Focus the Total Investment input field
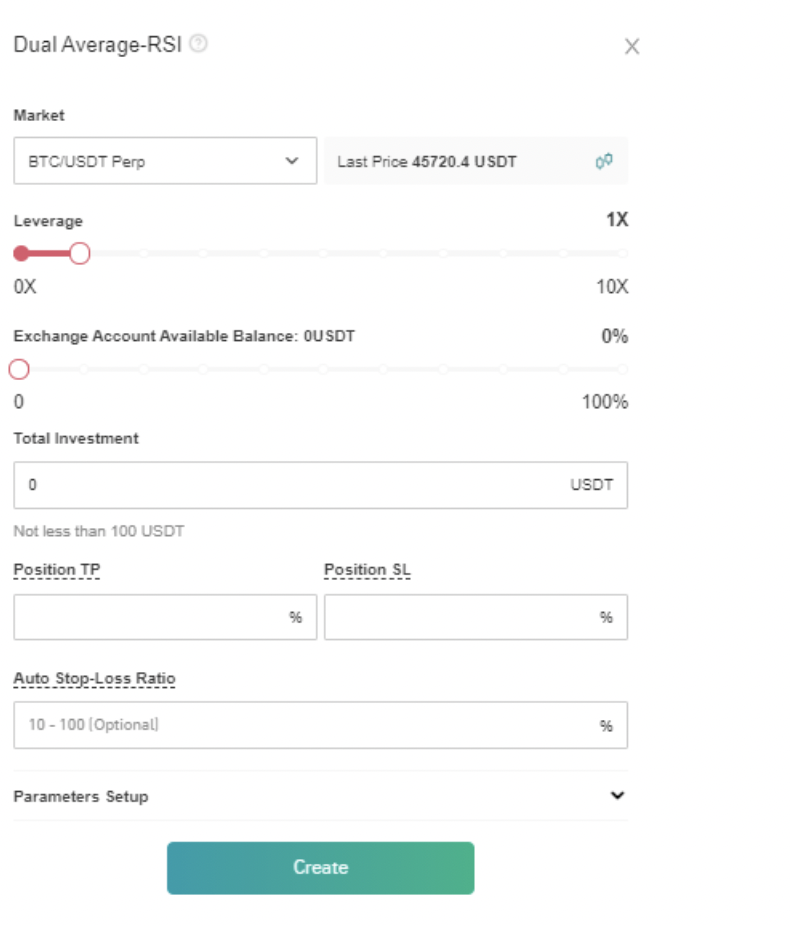The height and width of the screenshot is (926, 790). pos(290,485)
